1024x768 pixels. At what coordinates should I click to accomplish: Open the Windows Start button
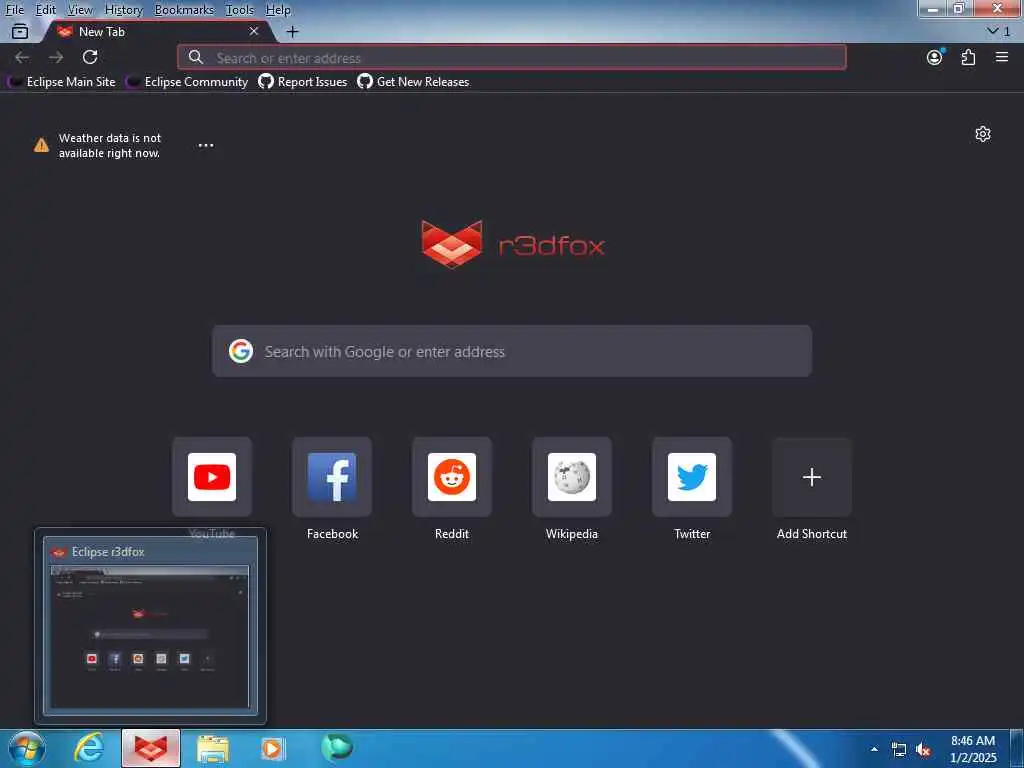point(27,748)
